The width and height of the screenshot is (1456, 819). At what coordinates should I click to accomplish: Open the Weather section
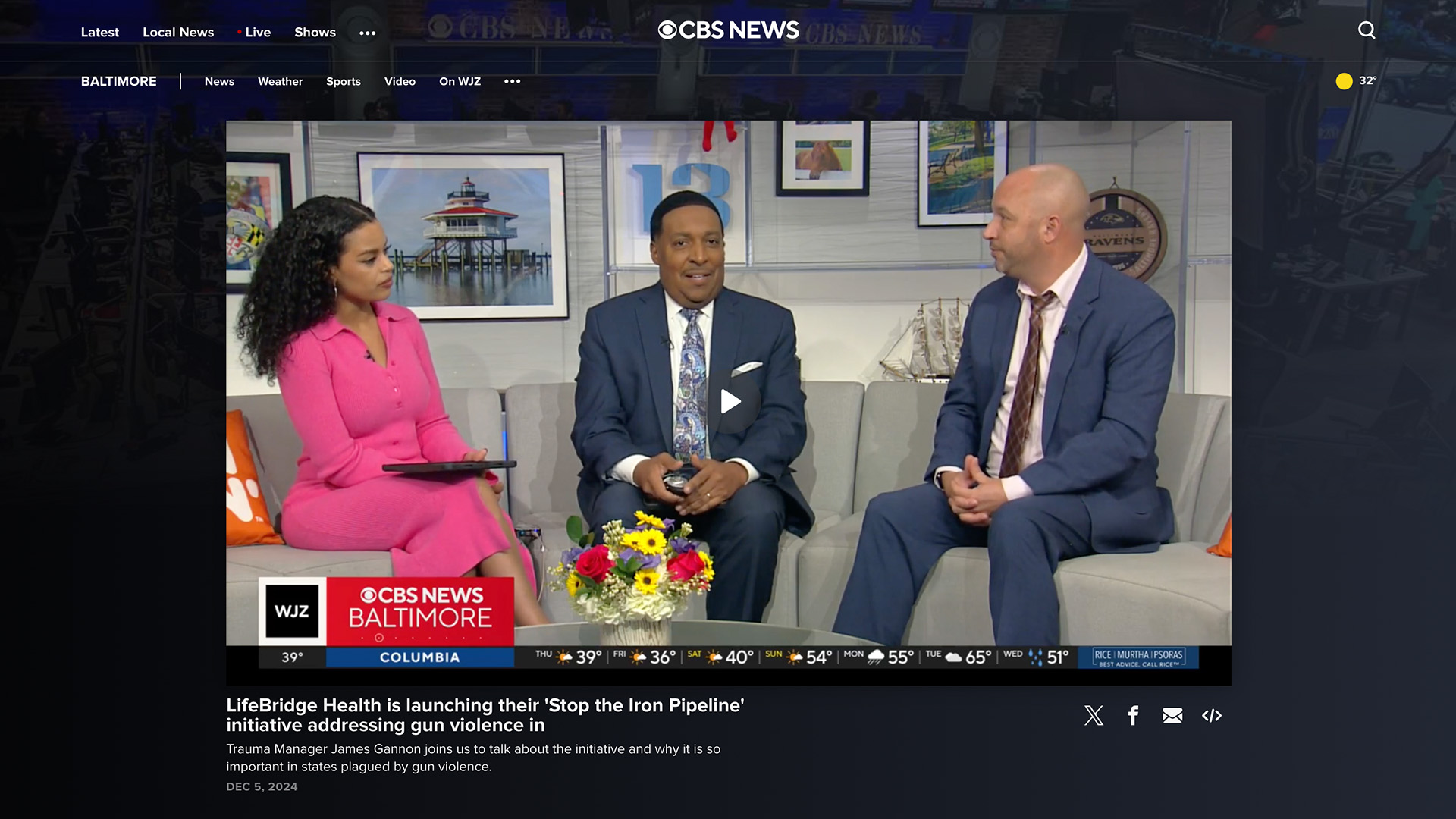point(280,81)
